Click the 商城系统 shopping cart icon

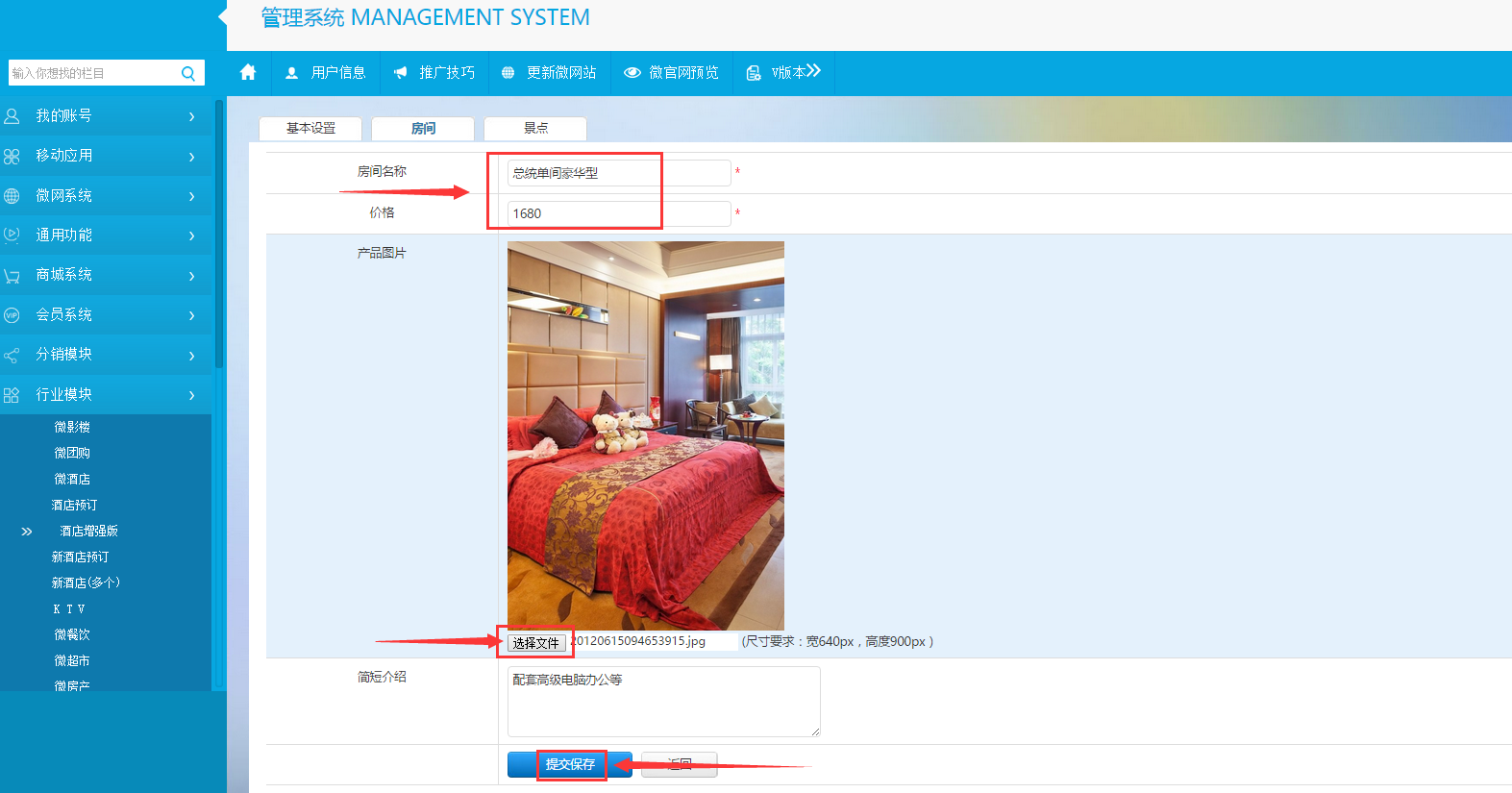(12, 276)
